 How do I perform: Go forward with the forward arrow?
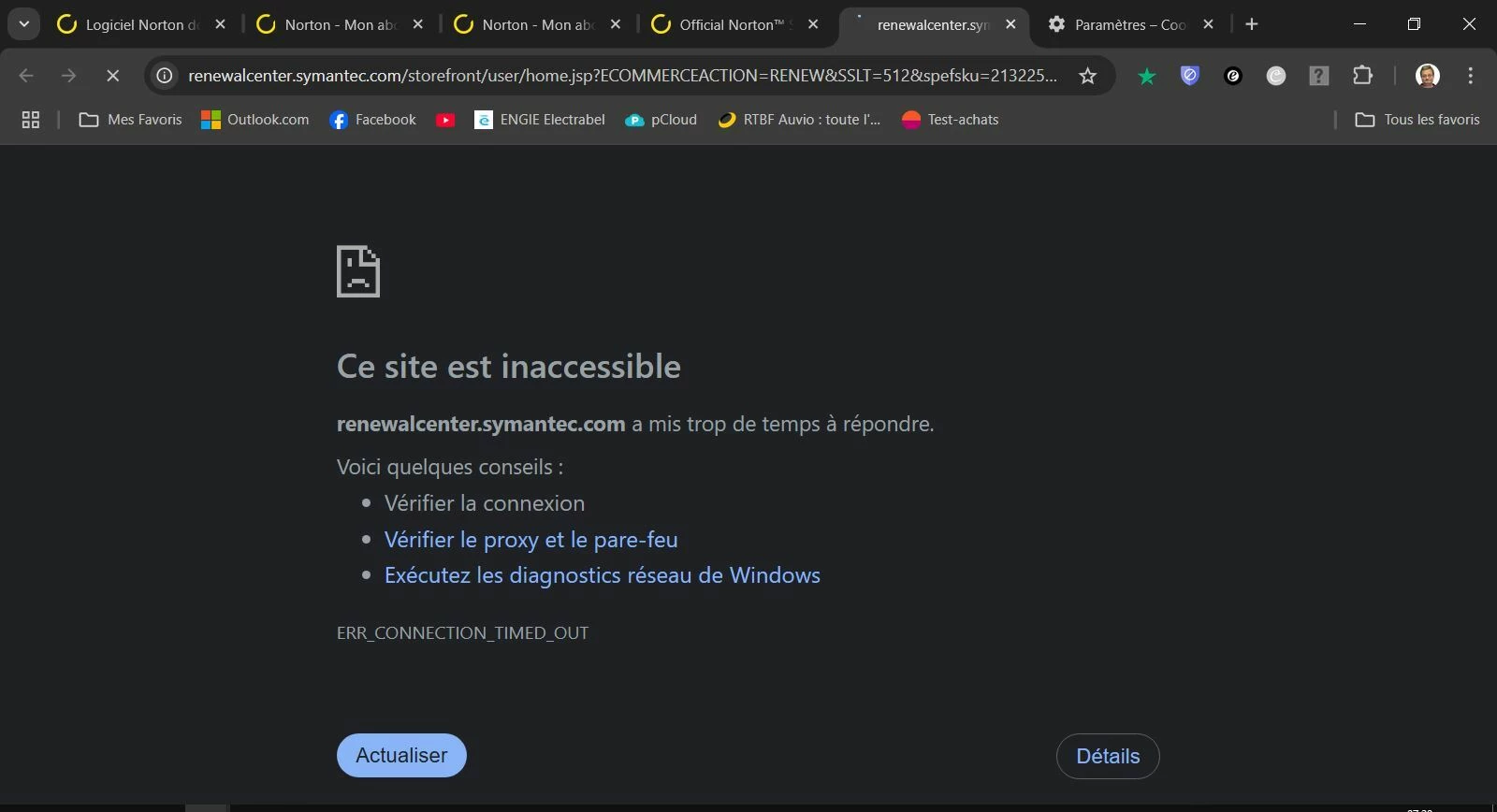point(68,76)
